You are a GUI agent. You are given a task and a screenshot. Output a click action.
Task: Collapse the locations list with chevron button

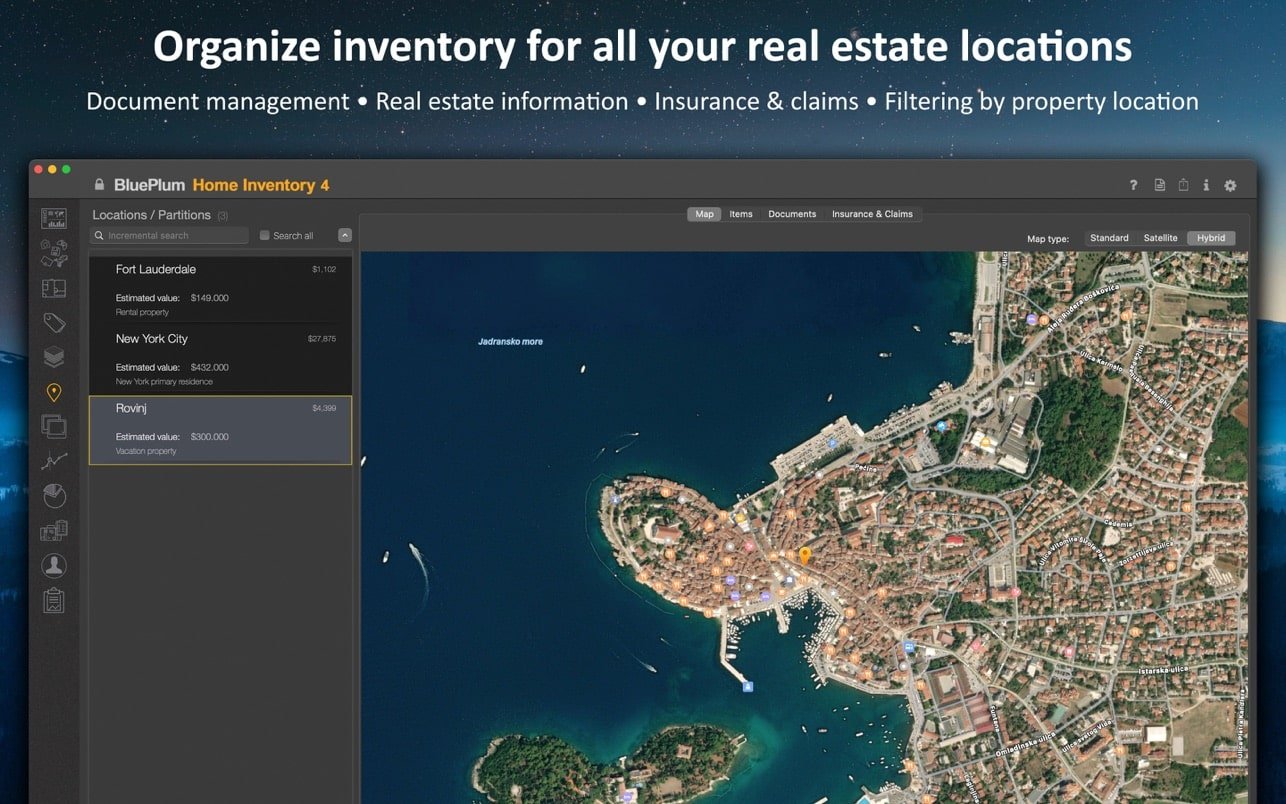pyautogui.click(x=344, y=236)
